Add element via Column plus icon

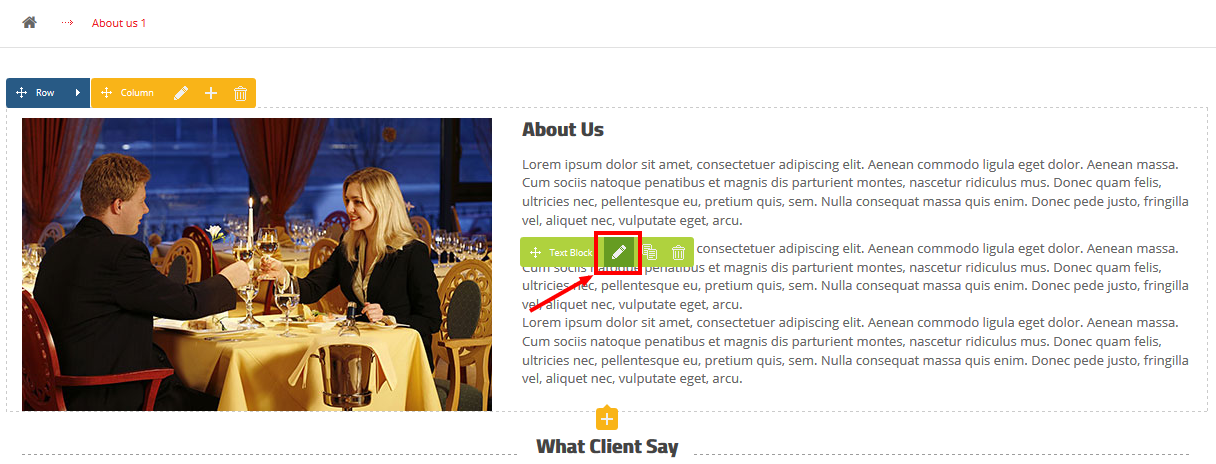tap(211, 93)
